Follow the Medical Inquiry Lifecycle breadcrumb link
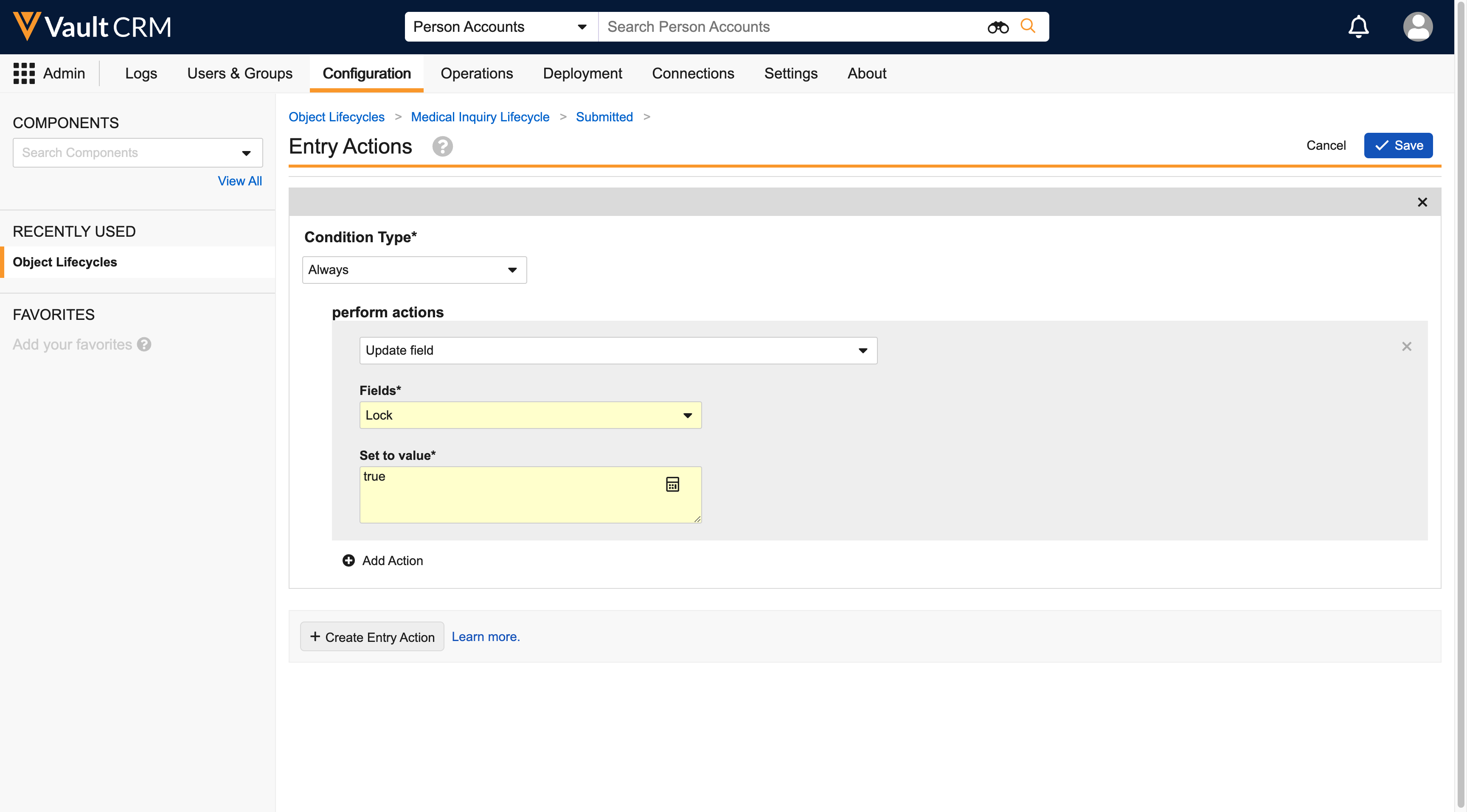 click(480, 117)
